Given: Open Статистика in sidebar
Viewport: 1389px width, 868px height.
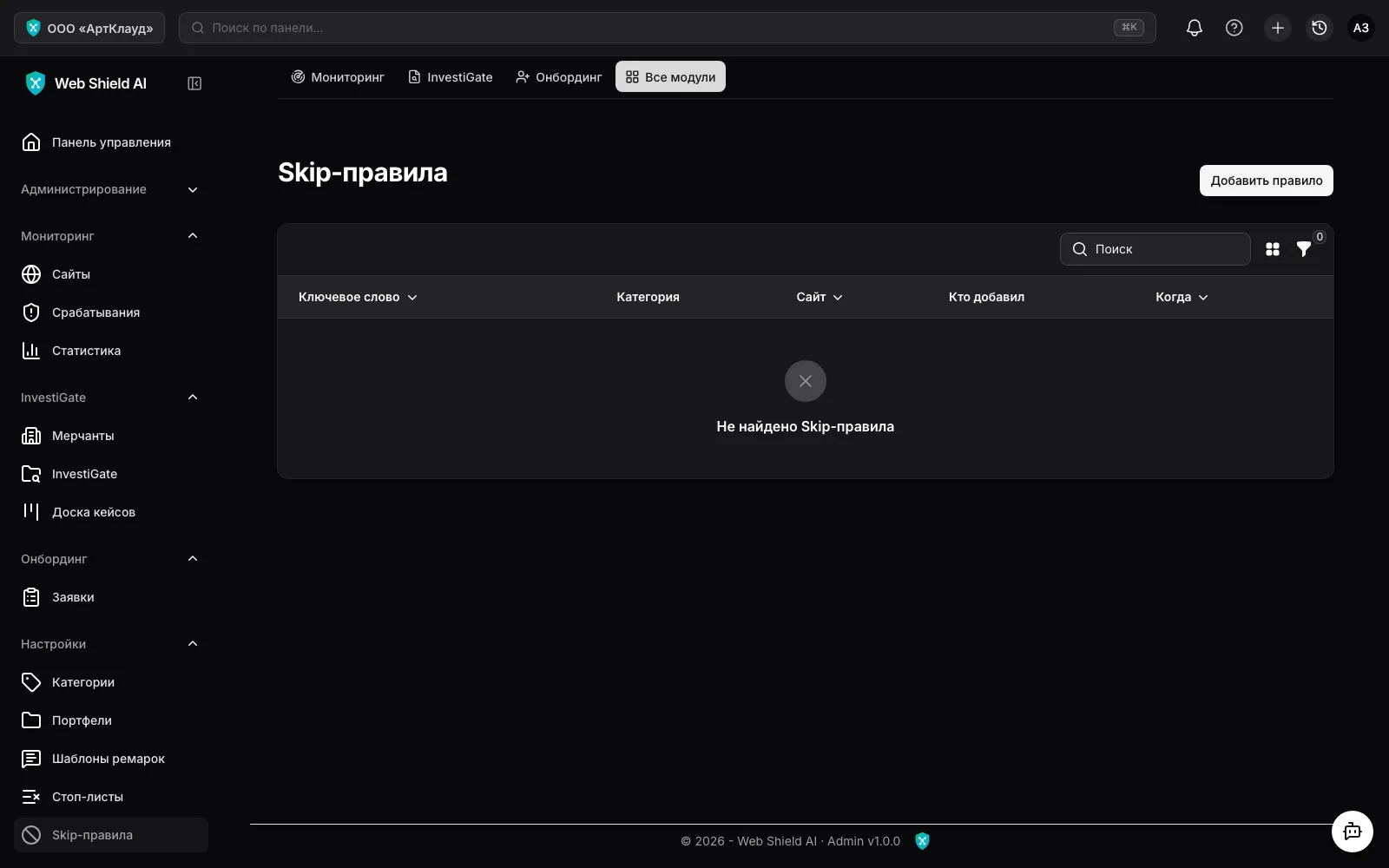Looking at the screenshot, I should 111,351.
